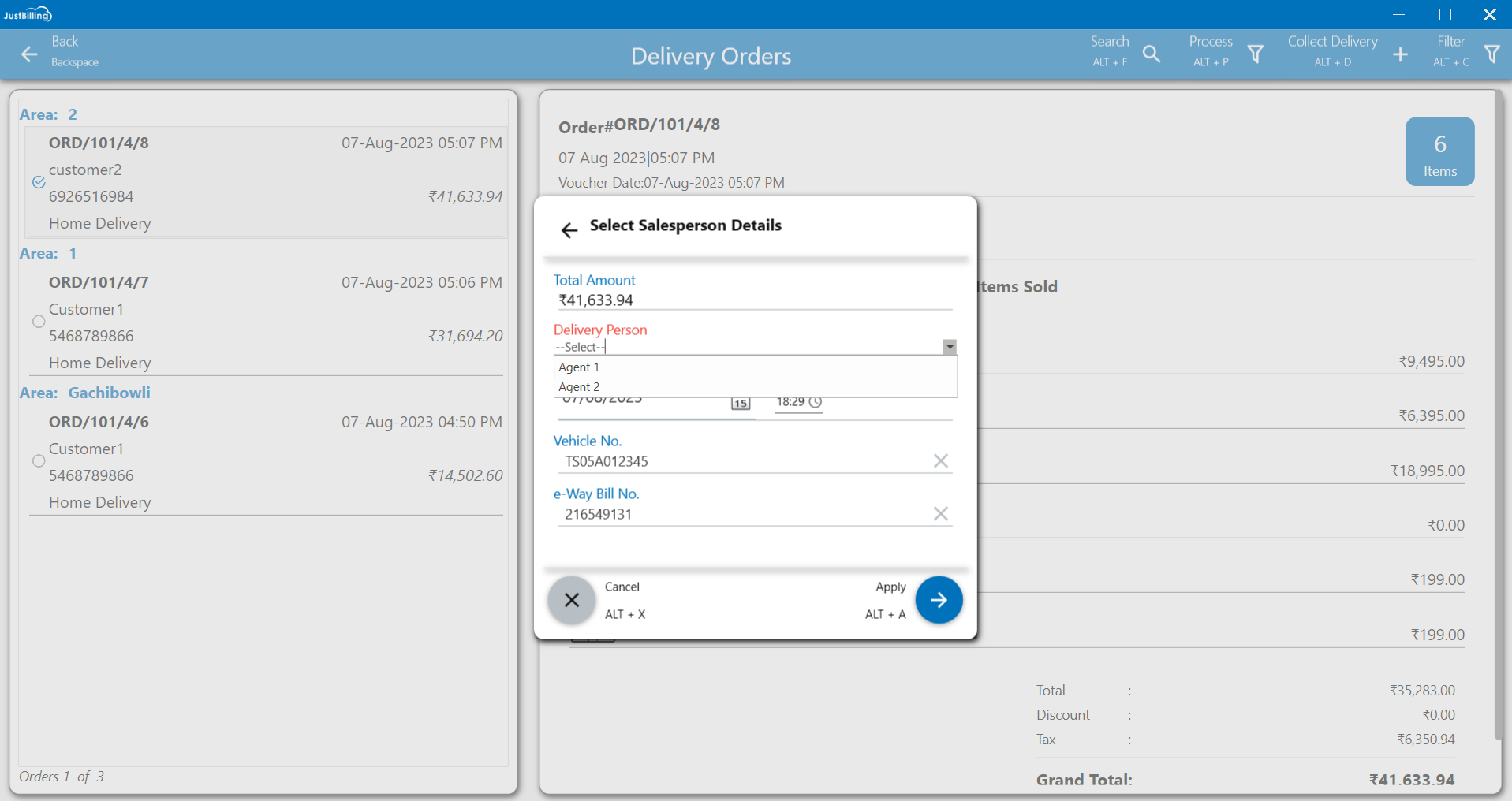The image size is (1512, 801).
Task: Click the e-Way Bill No. input field
Action: tap(741, 514)
